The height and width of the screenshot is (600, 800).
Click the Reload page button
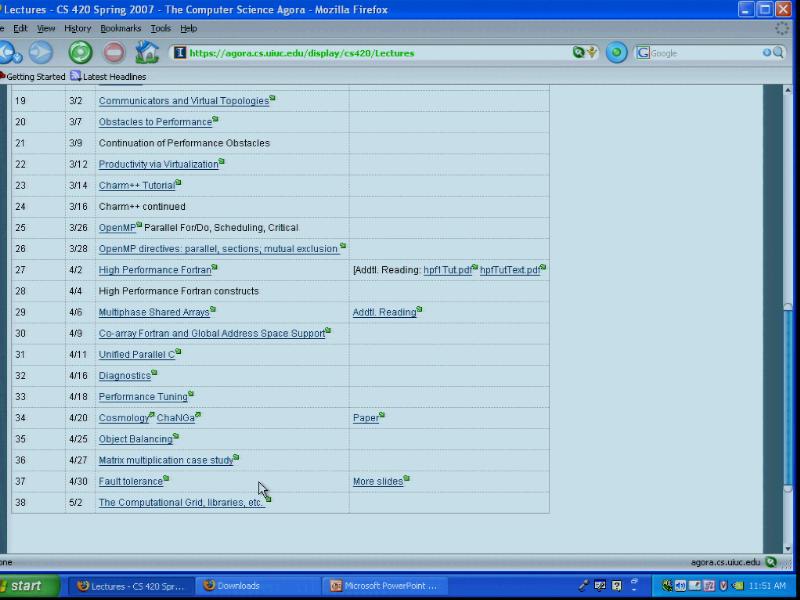[80, 53]
